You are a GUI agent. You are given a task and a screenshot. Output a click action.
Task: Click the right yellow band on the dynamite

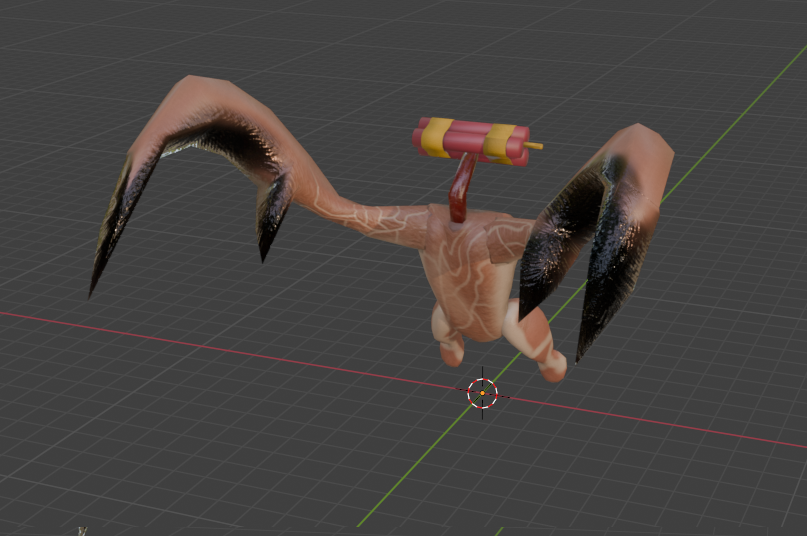tap(499, 144)
